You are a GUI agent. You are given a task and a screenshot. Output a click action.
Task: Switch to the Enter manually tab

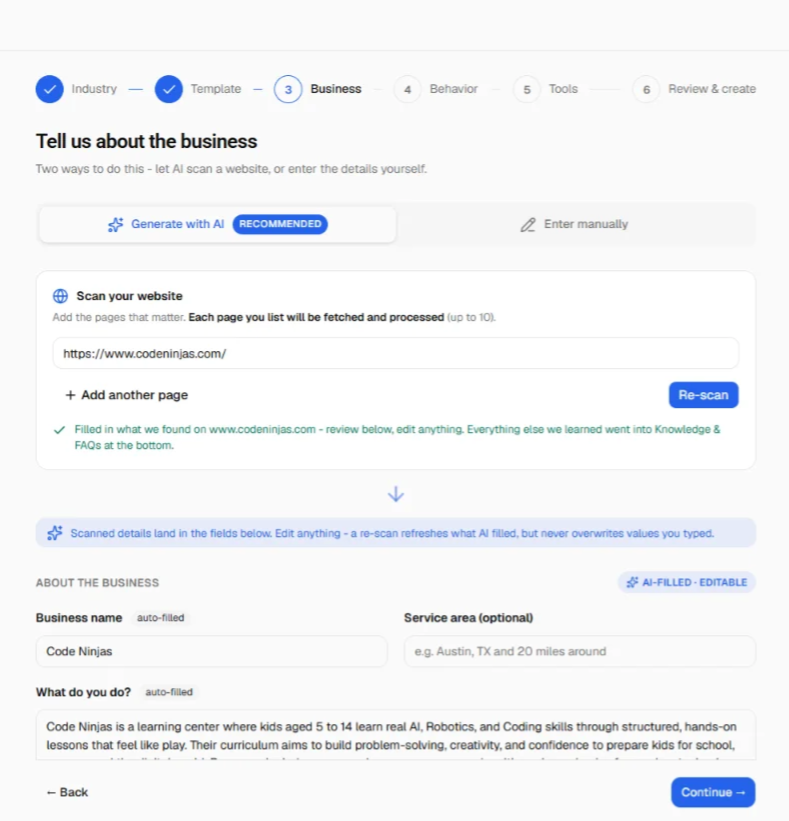[574, 224]
